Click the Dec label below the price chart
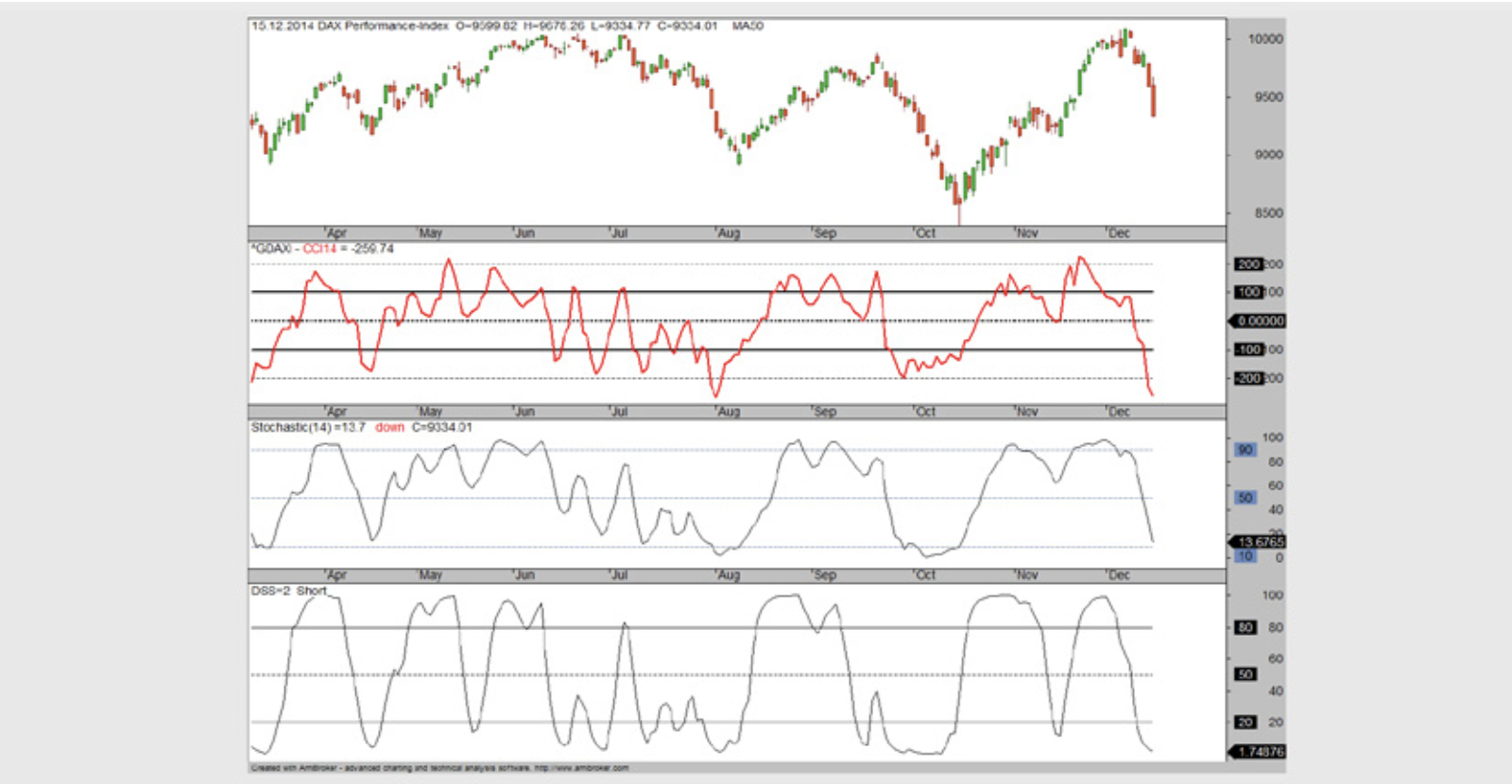The width and height of the screenshot is (1512, 784). 1119,233
